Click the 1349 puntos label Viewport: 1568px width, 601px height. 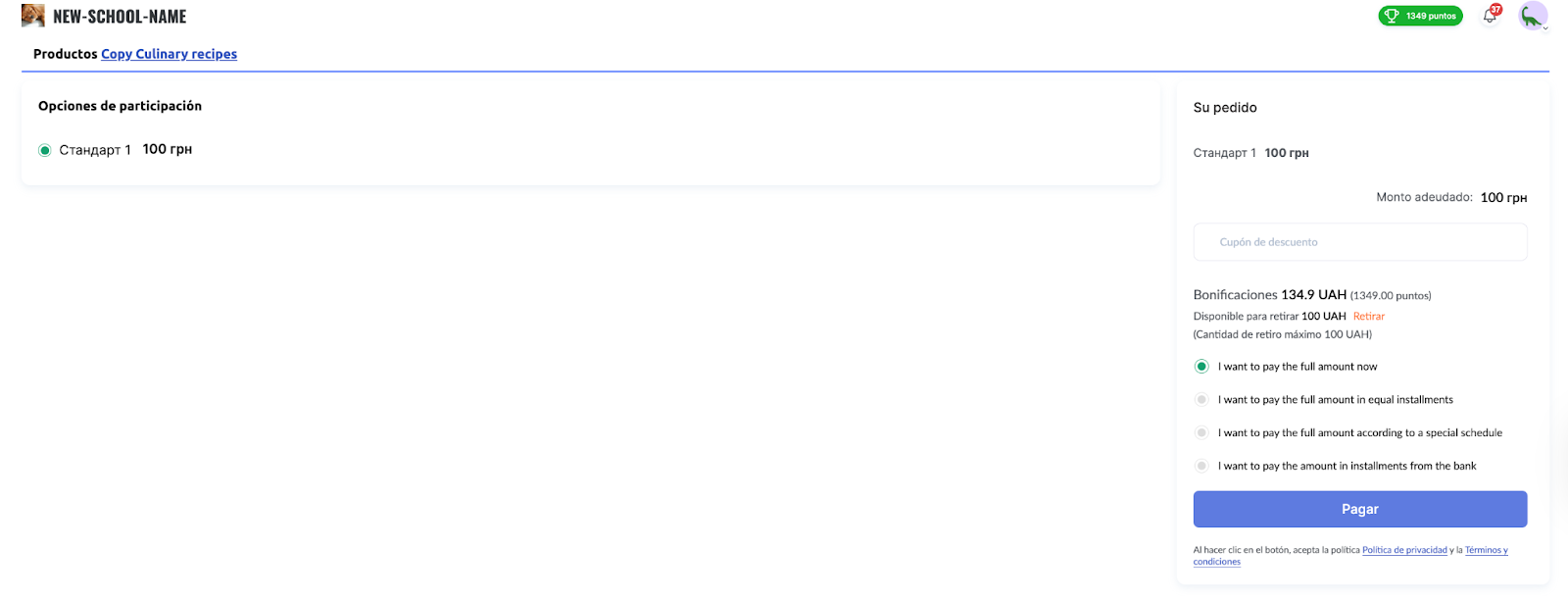coord(1431,16)
